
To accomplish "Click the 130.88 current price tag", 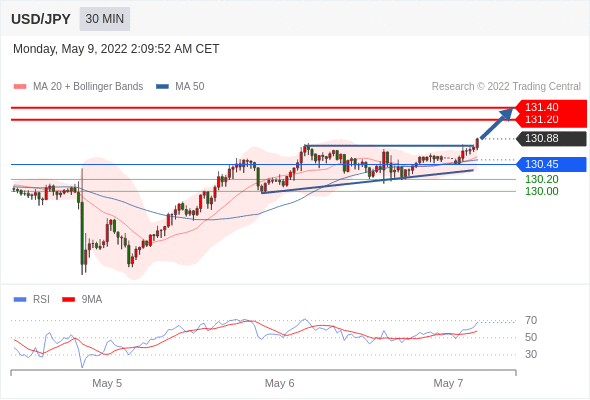I will pos(552,138).
